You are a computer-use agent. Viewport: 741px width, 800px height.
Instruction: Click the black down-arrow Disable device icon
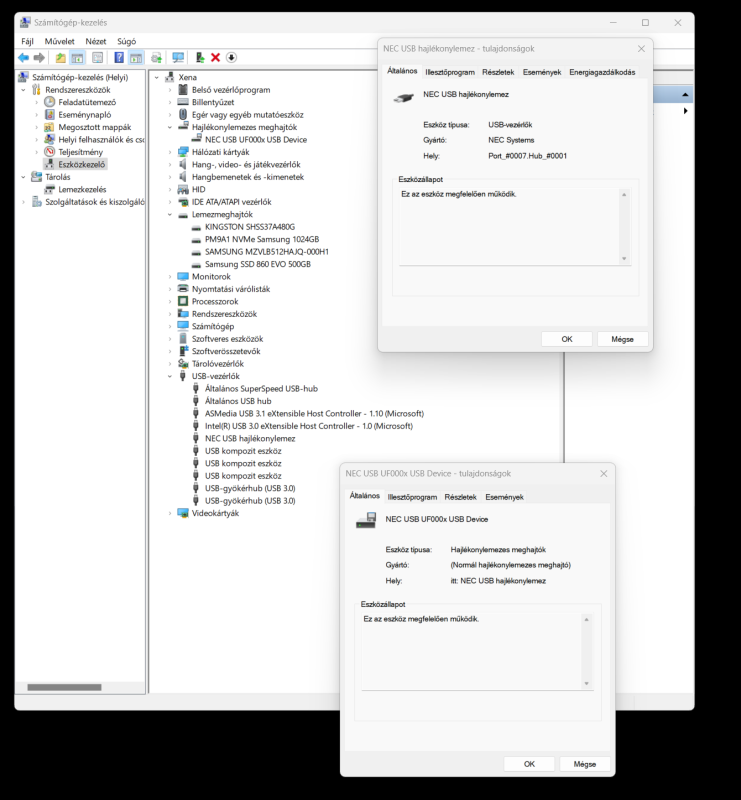pos(231,58)
